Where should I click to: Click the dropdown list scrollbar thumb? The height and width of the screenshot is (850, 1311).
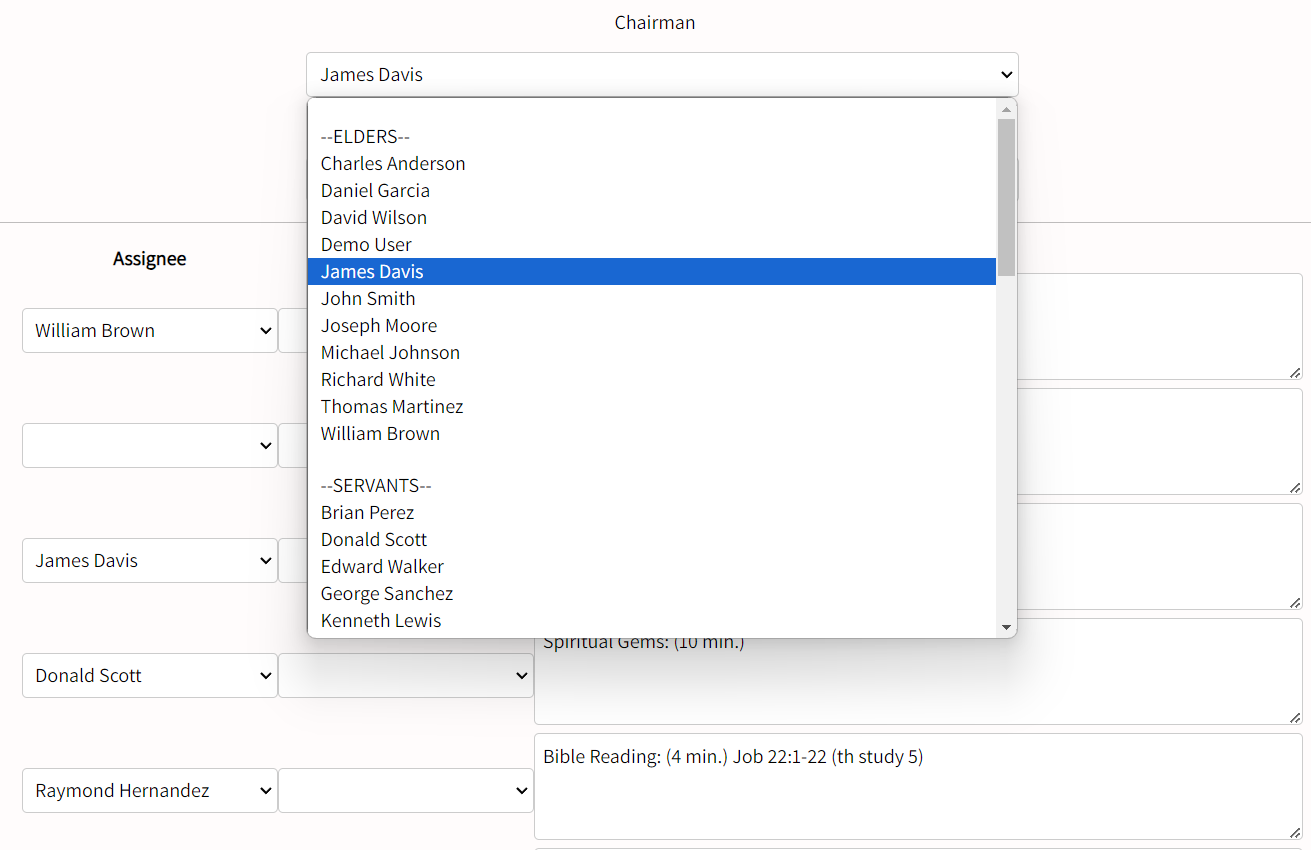(1006, 198)
